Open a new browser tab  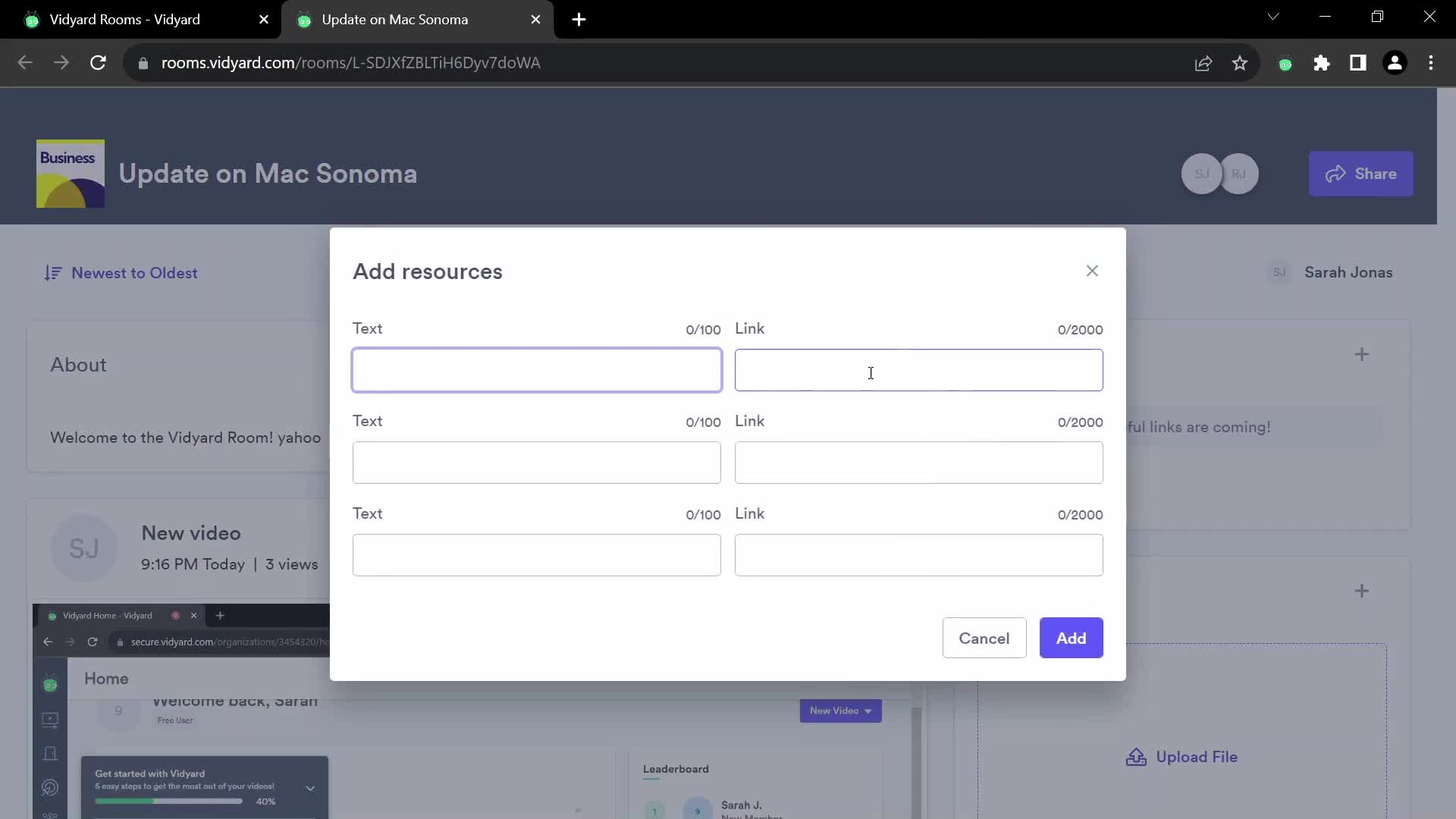click(x=579, y=20)
